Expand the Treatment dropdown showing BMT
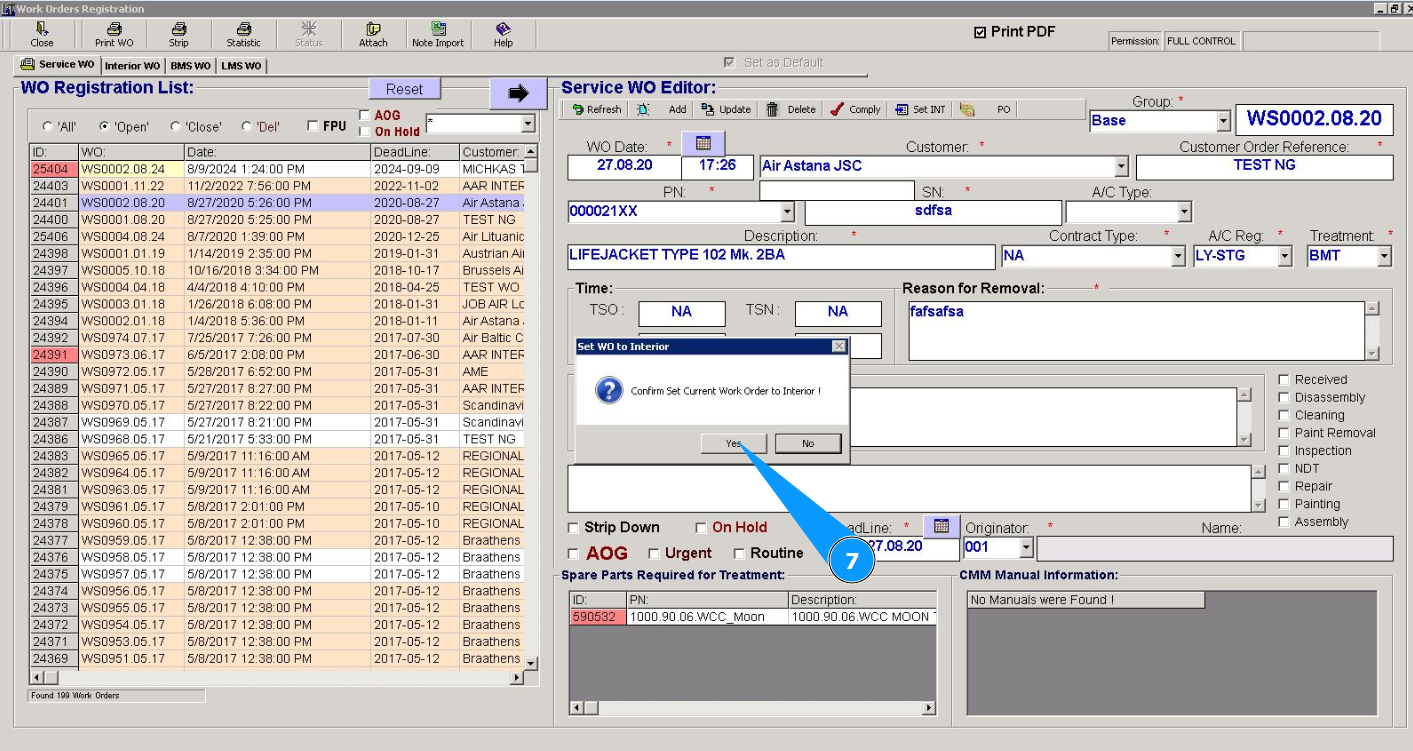The image size is (1413, 751). [x=1384, y=256]
